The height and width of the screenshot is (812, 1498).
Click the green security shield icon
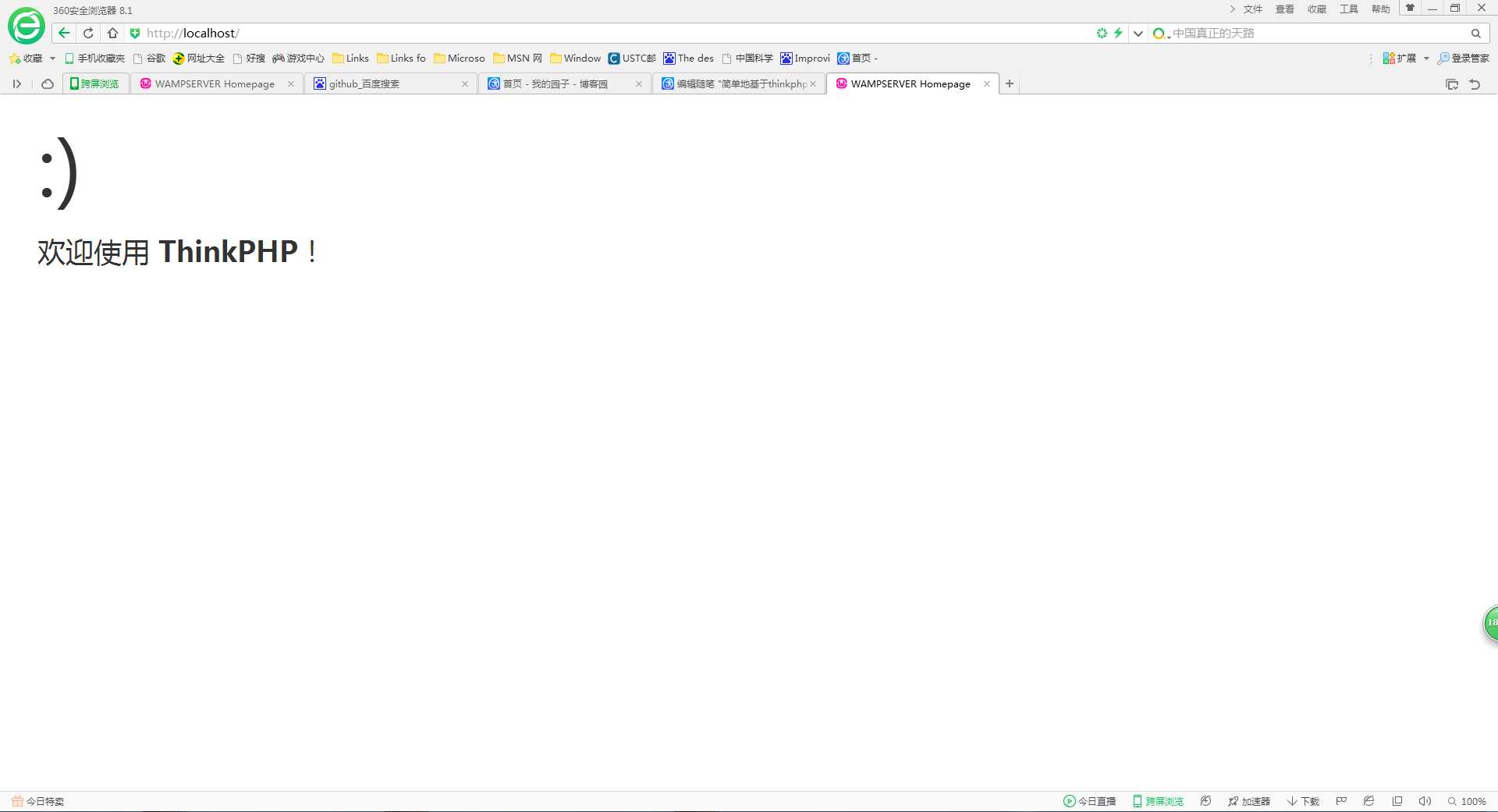pyautogui.click(x=134, y=34)
